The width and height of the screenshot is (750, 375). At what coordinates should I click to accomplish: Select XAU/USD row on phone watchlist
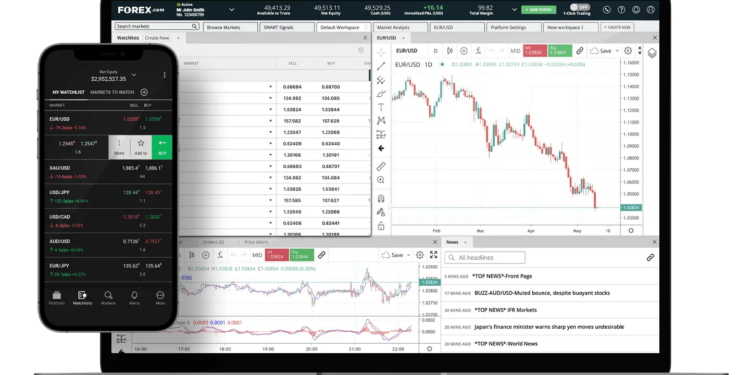pos(108,172)
